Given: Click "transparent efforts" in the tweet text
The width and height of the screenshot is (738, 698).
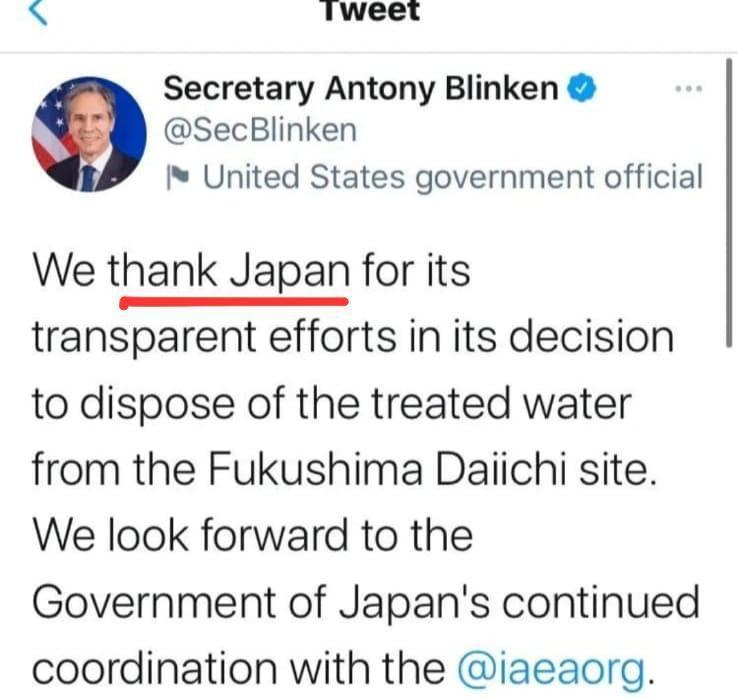Looking at the screenshot, I should point(214,337).
